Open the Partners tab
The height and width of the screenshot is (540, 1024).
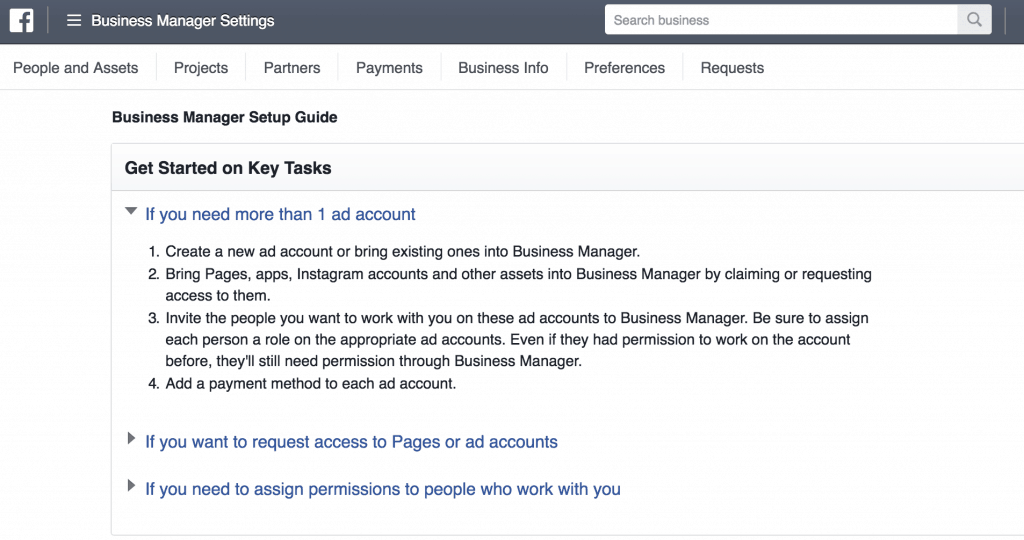[292, 68]
